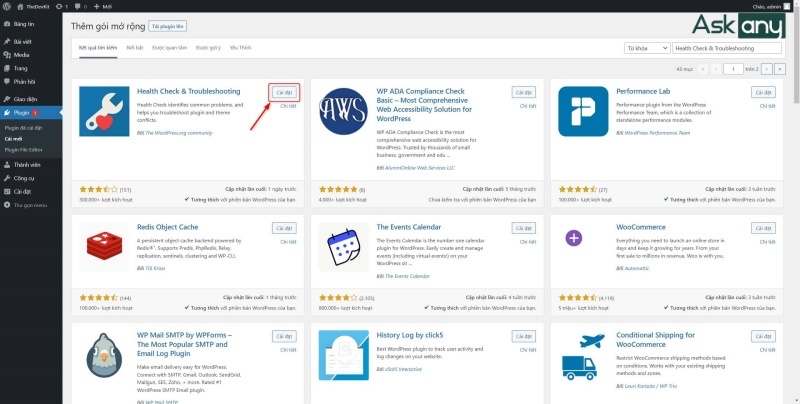The height and width of the screenshot is (404, 800).
Task: Open 'Health Check & Troubleshooting' title link
Action: click(188, 91)
